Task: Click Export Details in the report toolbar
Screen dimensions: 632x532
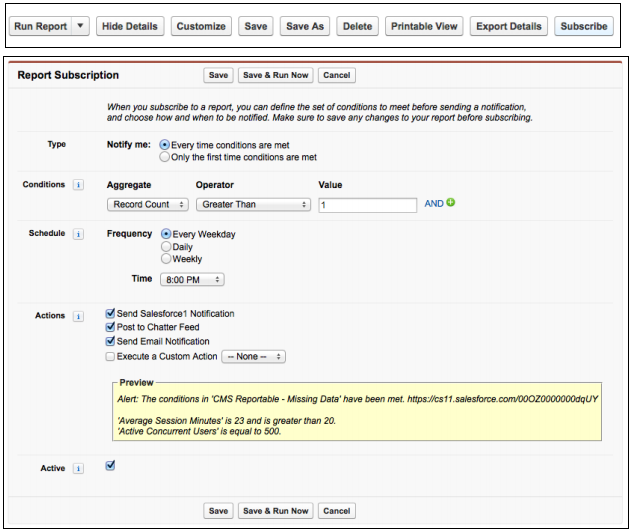Action: tap(509, 26)
